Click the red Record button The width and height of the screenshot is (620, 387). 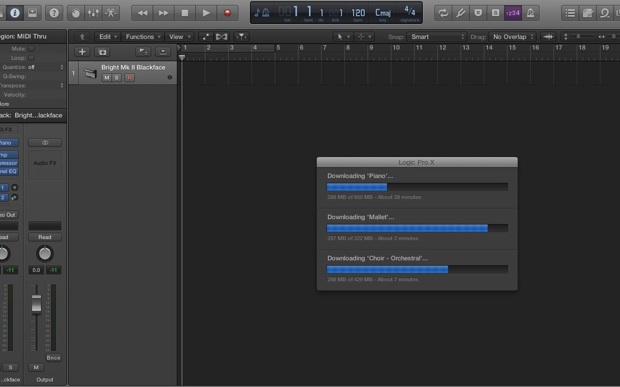(x=227, y=13)
